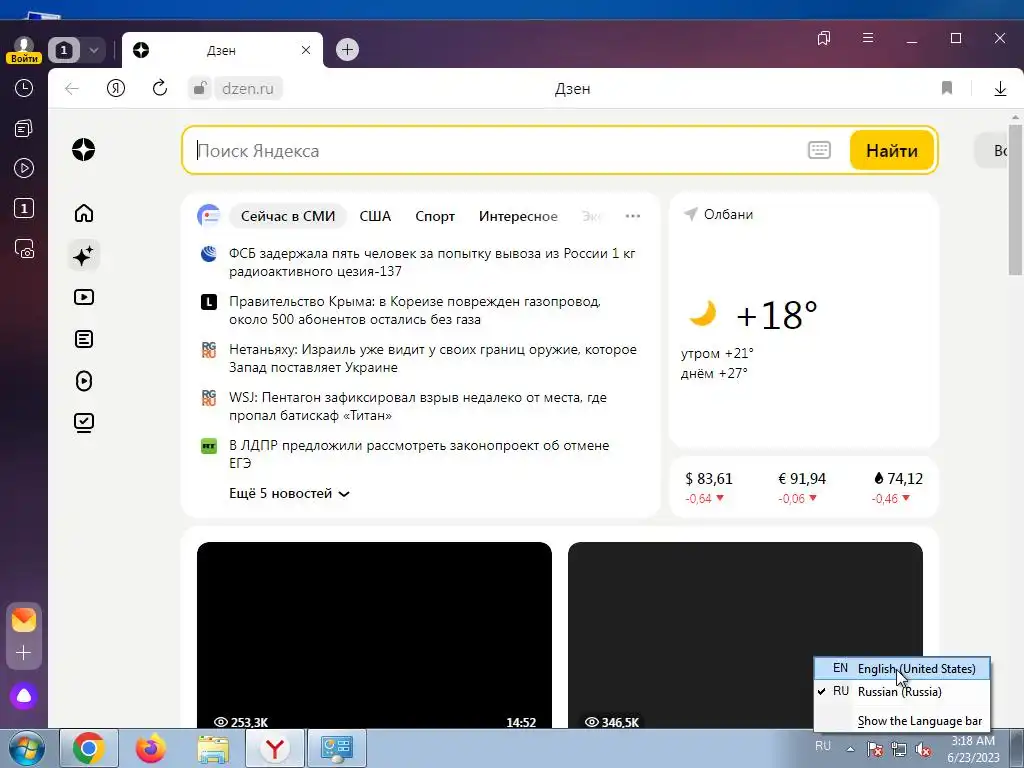1024x768 pixels.
Task: Reload the page with refresh icon
Action: (x=160, y=88)
